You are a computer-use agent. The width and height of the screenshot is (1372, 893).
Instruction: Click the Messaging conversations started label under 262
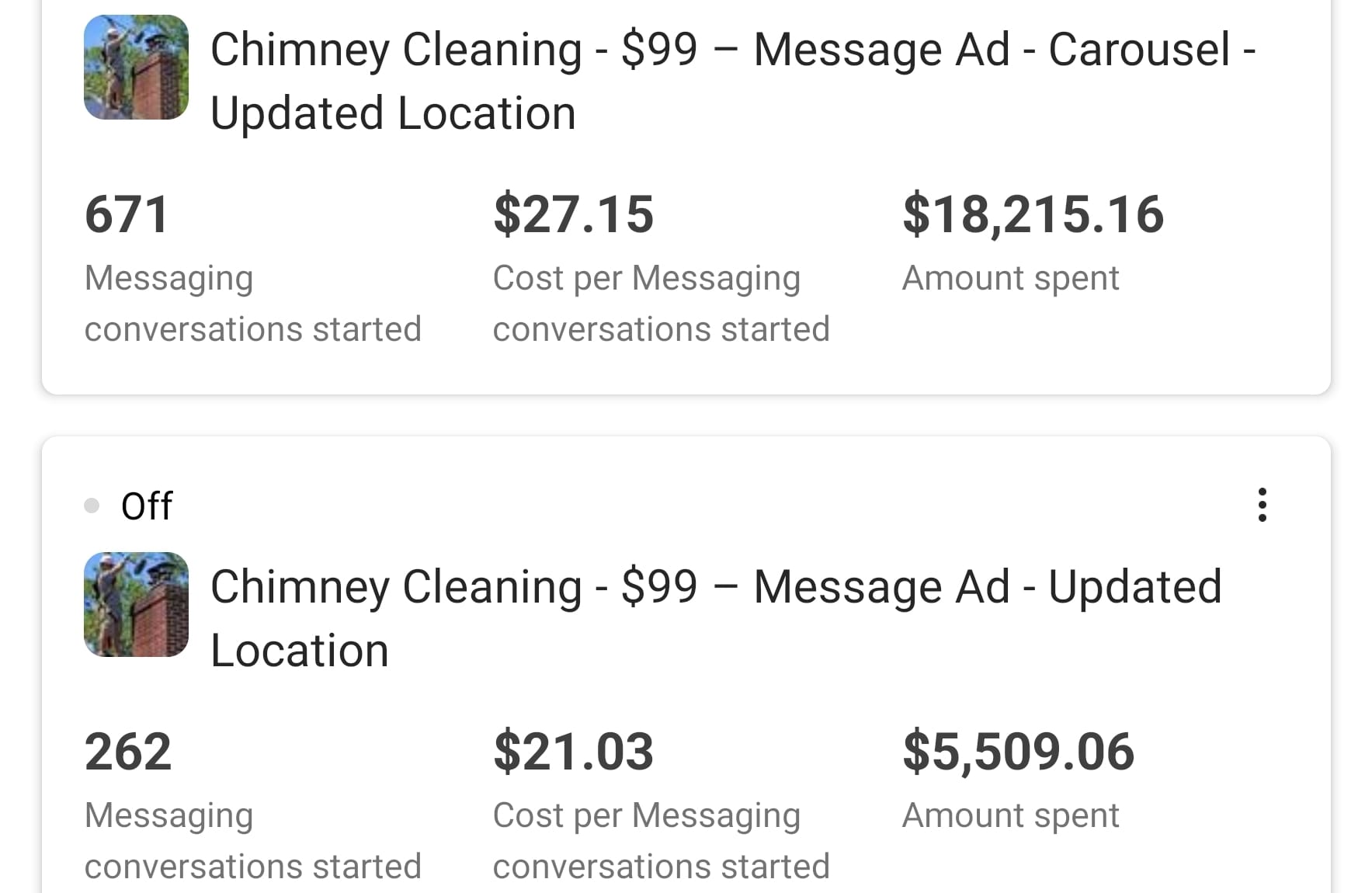[x=252, y=841]
